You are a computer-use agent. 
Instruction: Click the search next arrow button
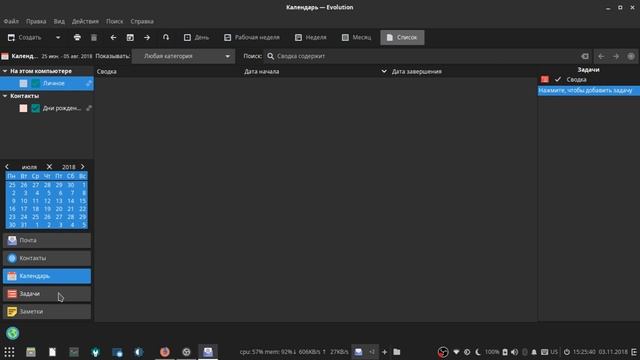pyautogui.click(x=616, y=56)
